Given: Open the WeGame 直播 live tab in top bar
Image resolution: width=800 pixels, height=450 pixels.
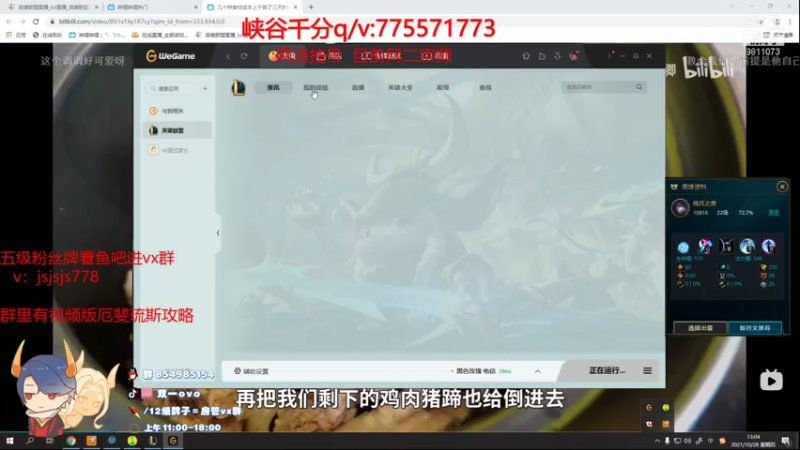Looking at the screenshot, I should pos(436,56).
